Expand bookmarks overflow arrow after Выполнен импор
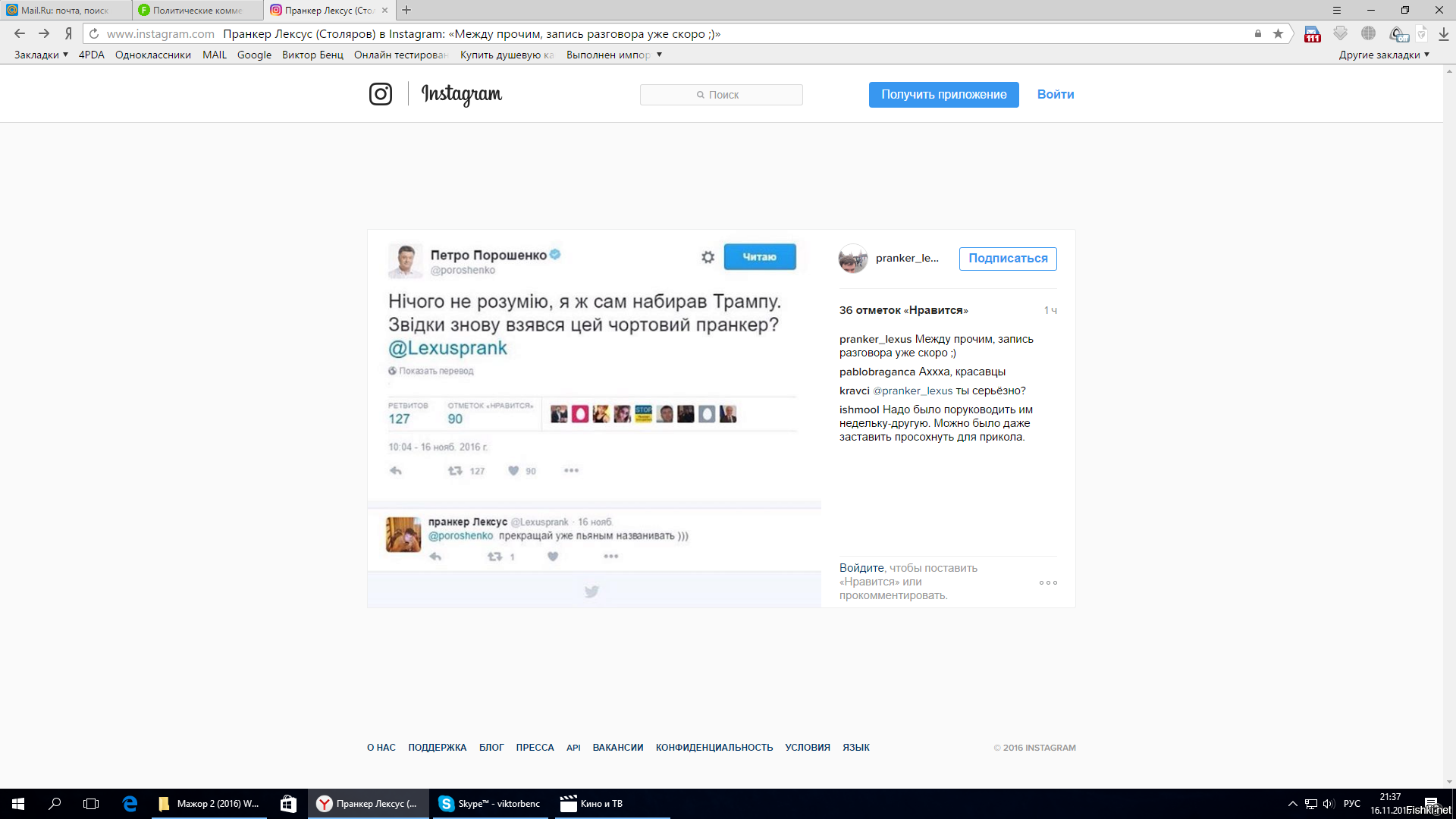This screenshot has height=819, width=1456. pyautogui.click(x=659, y=55)
